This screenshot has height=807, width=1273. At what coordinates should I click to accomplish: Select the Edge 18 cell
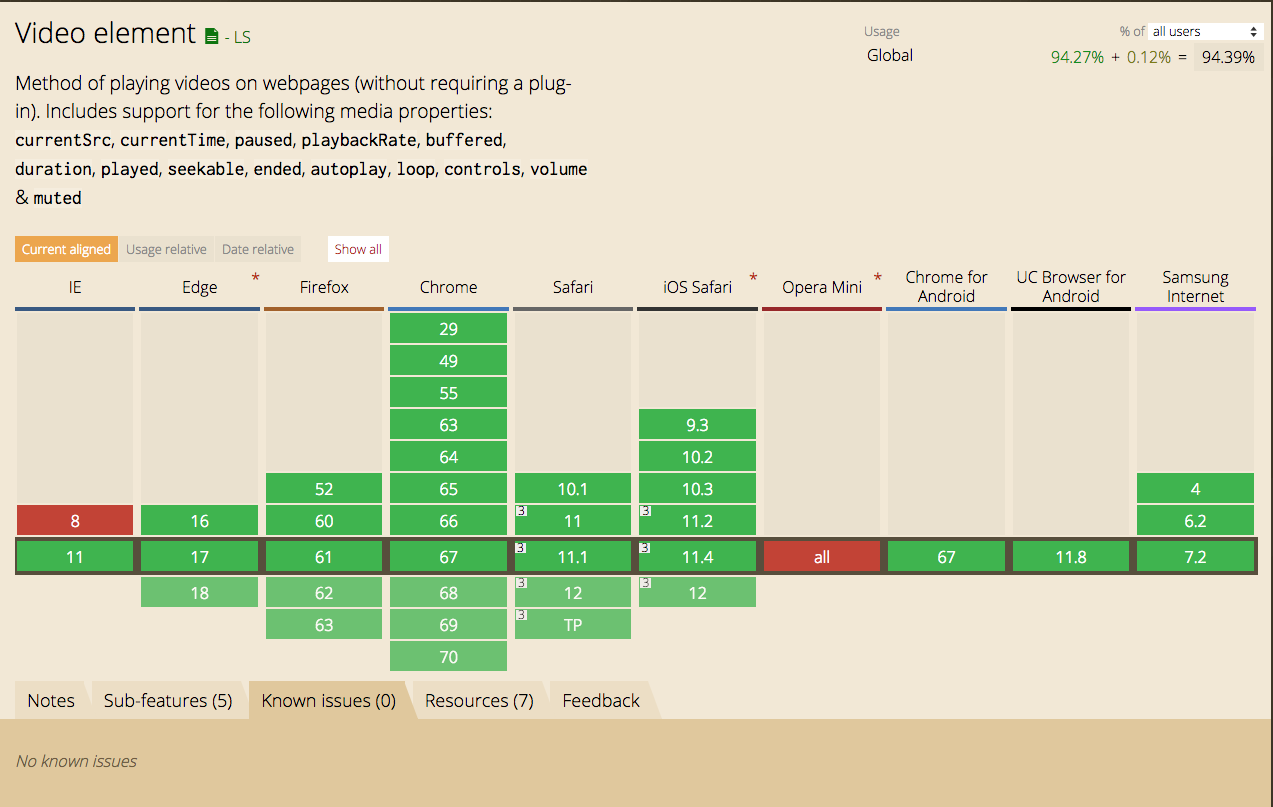[x=199, y=592]
